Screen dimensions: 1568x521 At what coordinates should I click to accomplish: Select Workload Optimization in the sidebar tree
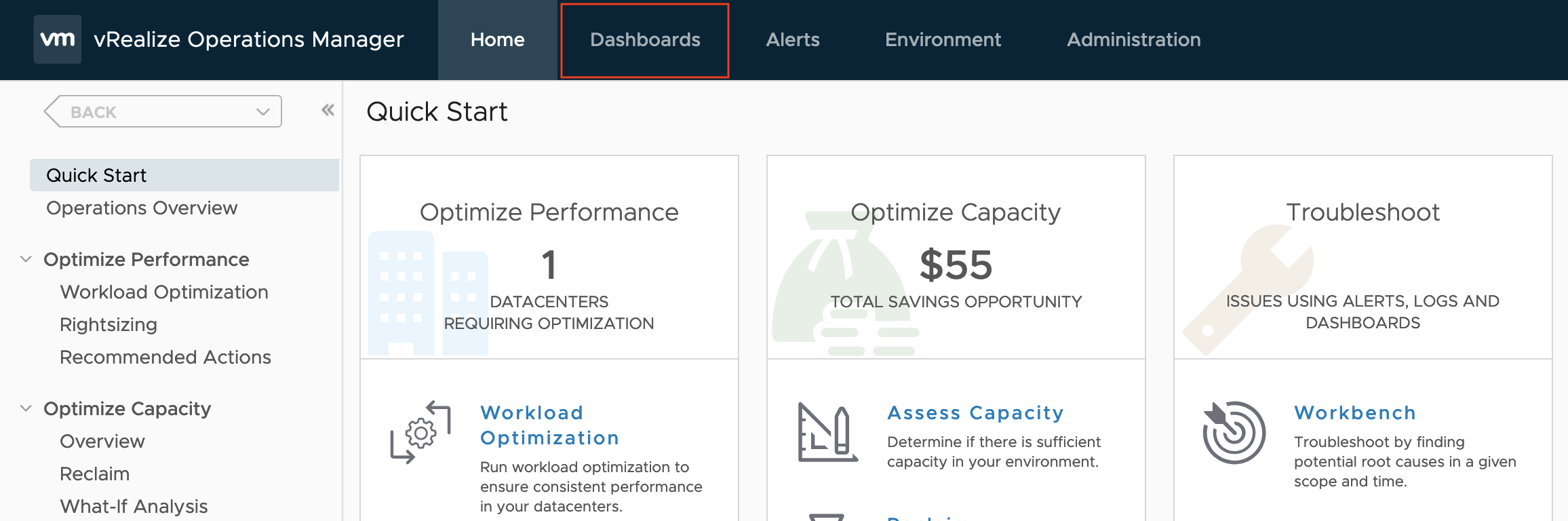(164, 292)
